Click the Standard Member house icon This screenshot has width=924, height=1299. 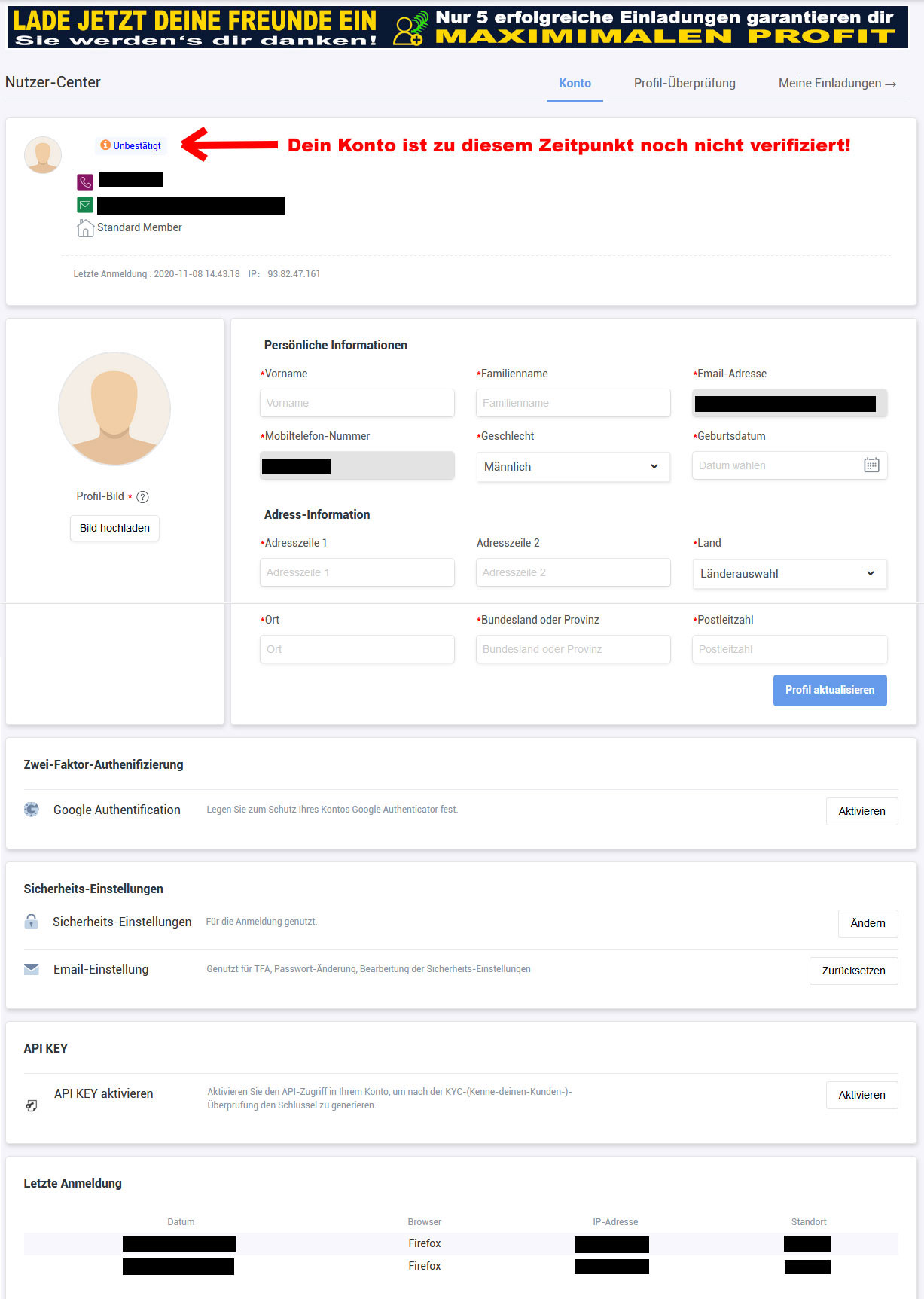point(85,228)
